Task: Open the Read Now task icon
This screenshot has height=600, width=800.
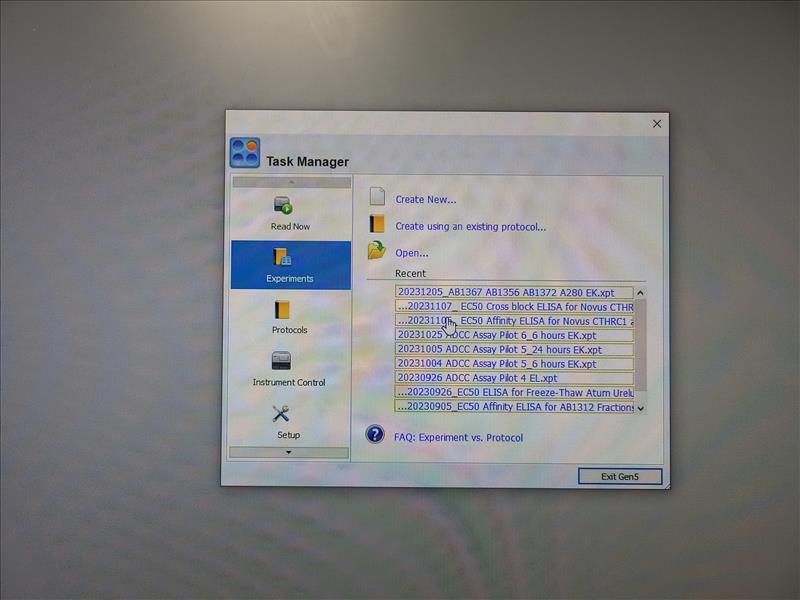Action: coord(283,206)
